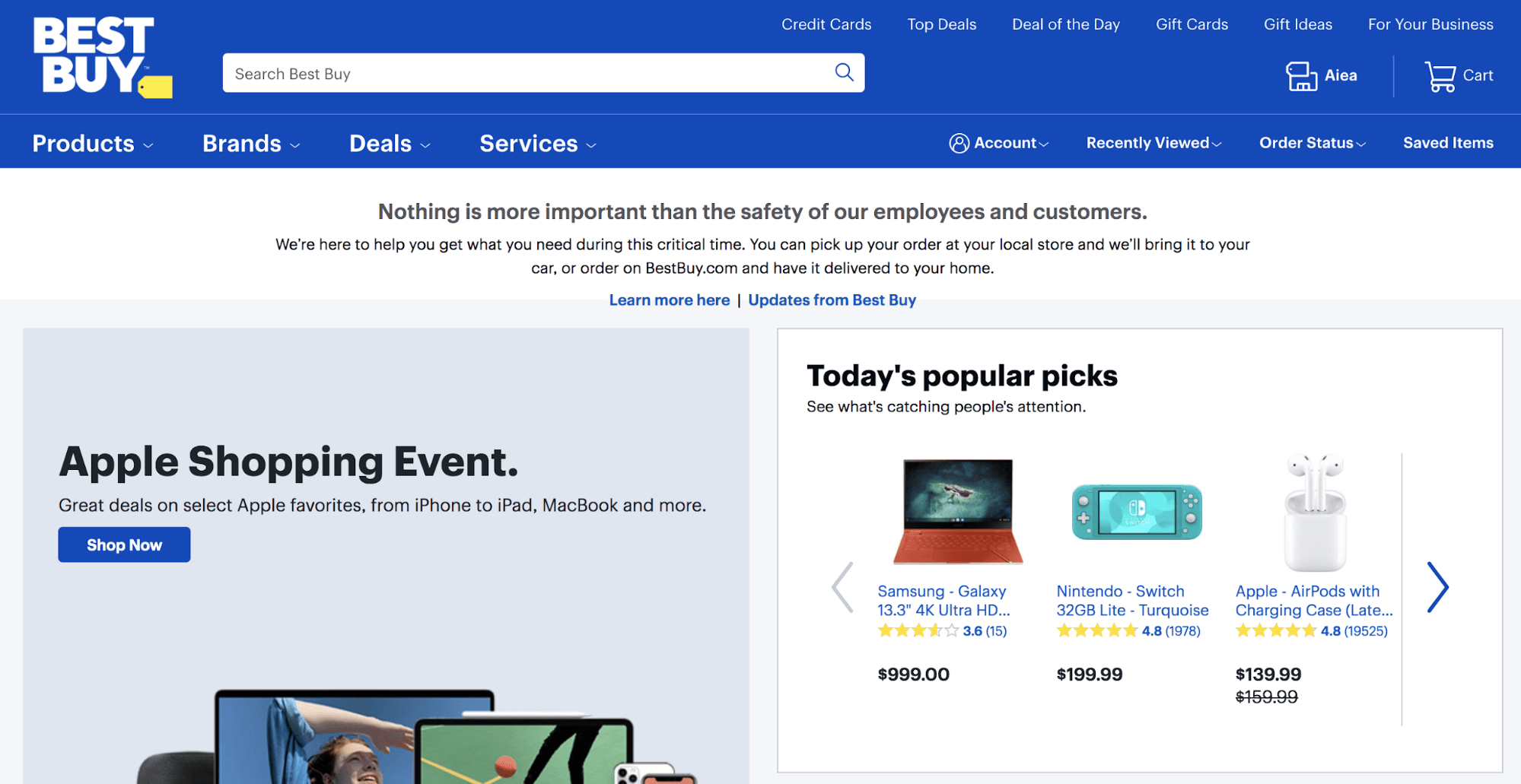Click the Nintendo Switch Lite star rating
The image size is (1521, 784).
coord(1096,630)
